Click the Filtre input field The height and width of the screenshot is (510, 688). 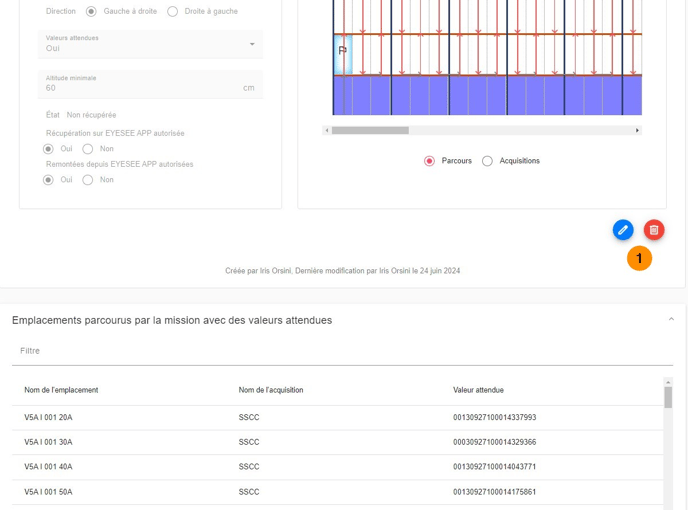click(340, 351)
